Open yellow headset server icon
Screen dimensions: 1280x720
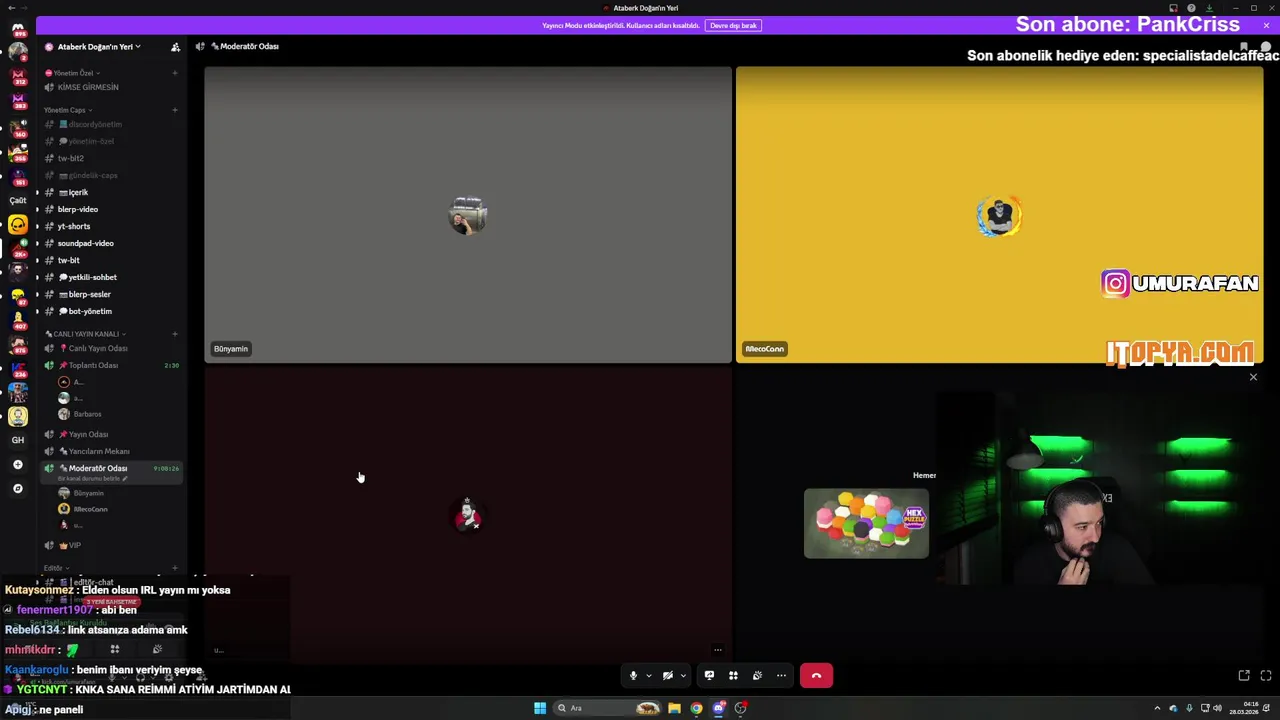coord(18,225)
